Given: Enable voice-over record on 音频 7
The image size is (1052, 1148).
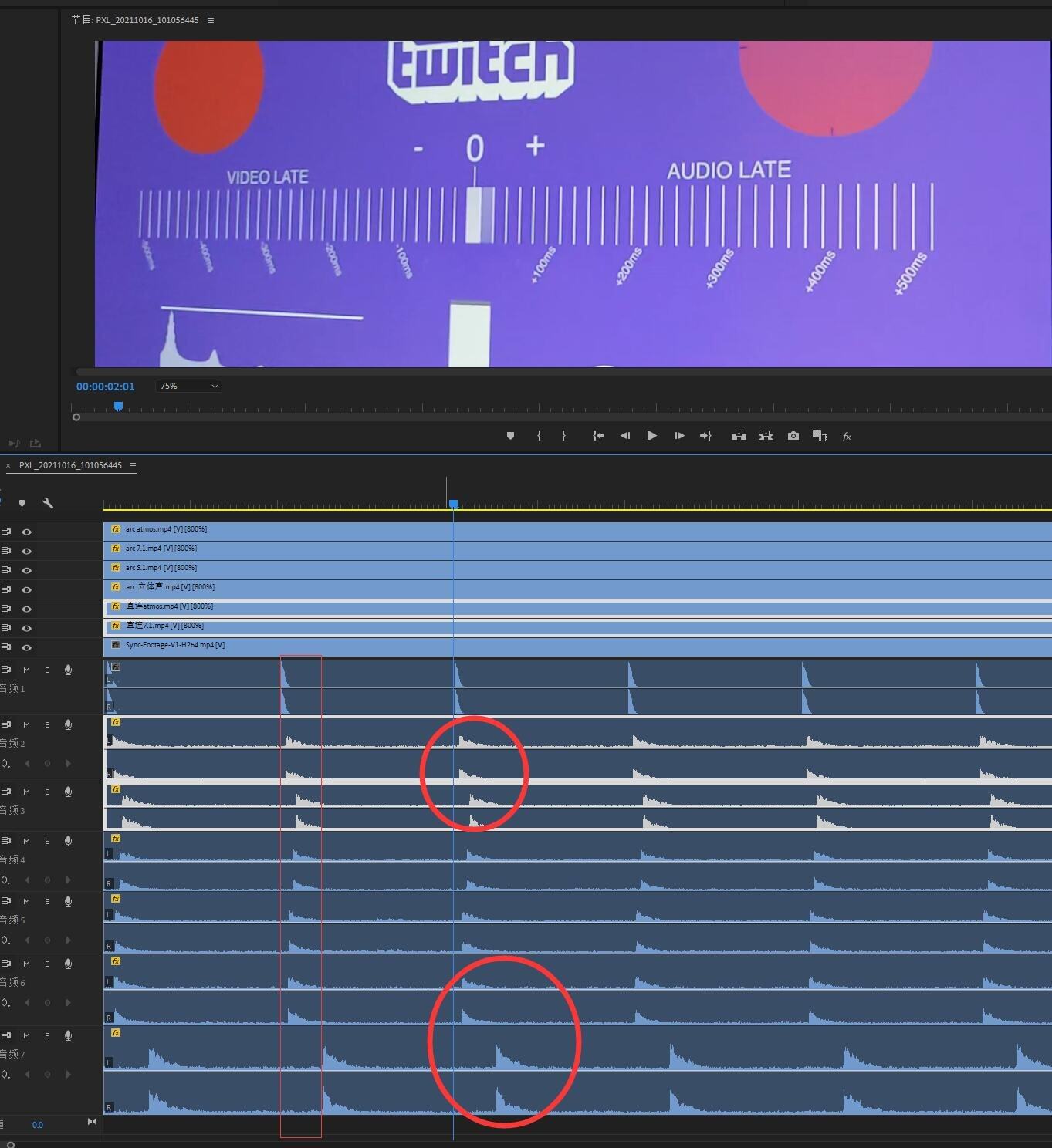Looking at the screenshot, I should pos(68,1035).
